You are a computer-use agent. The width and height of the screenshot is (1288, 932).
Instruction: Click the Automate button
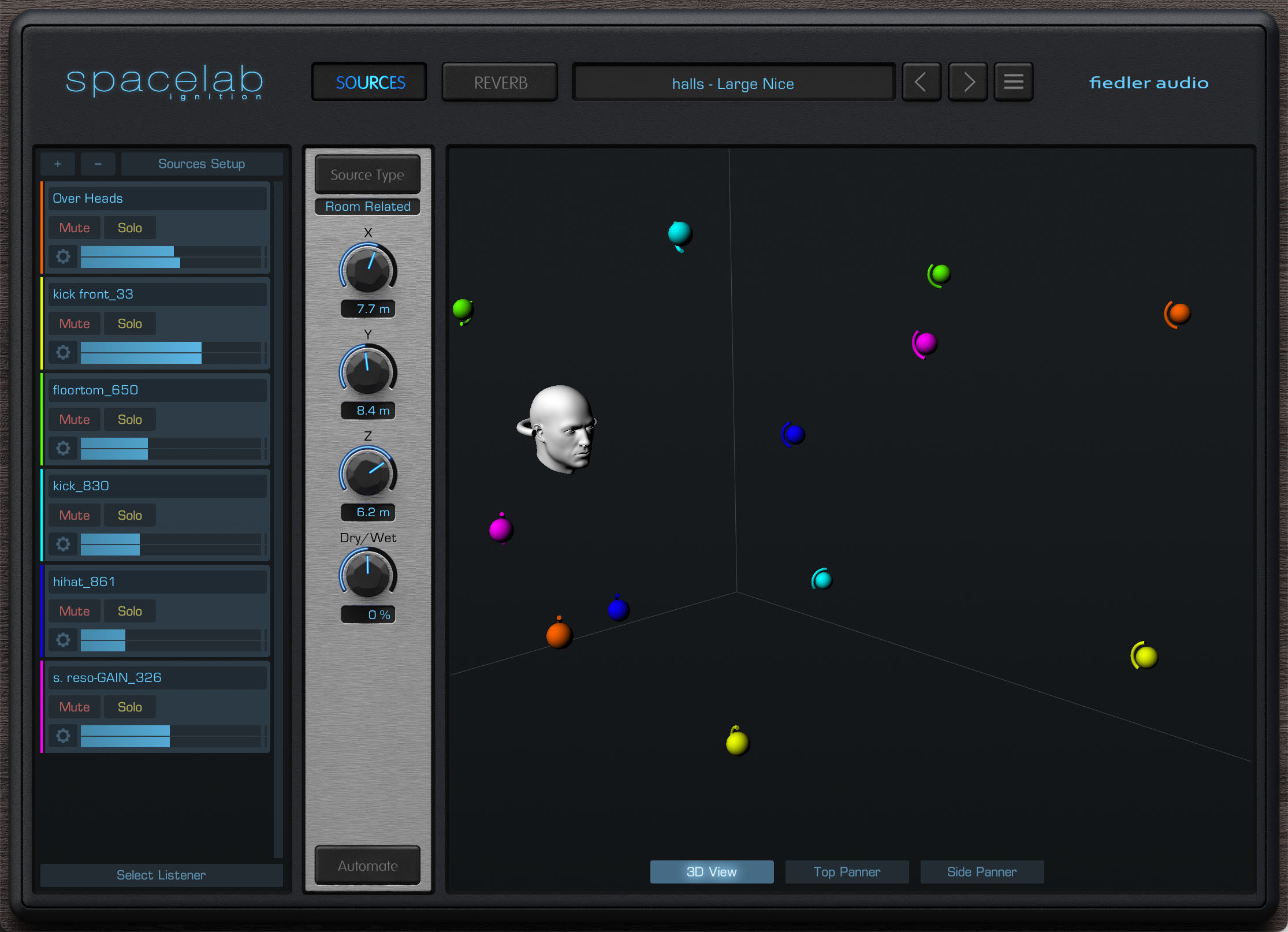point(367,866)
